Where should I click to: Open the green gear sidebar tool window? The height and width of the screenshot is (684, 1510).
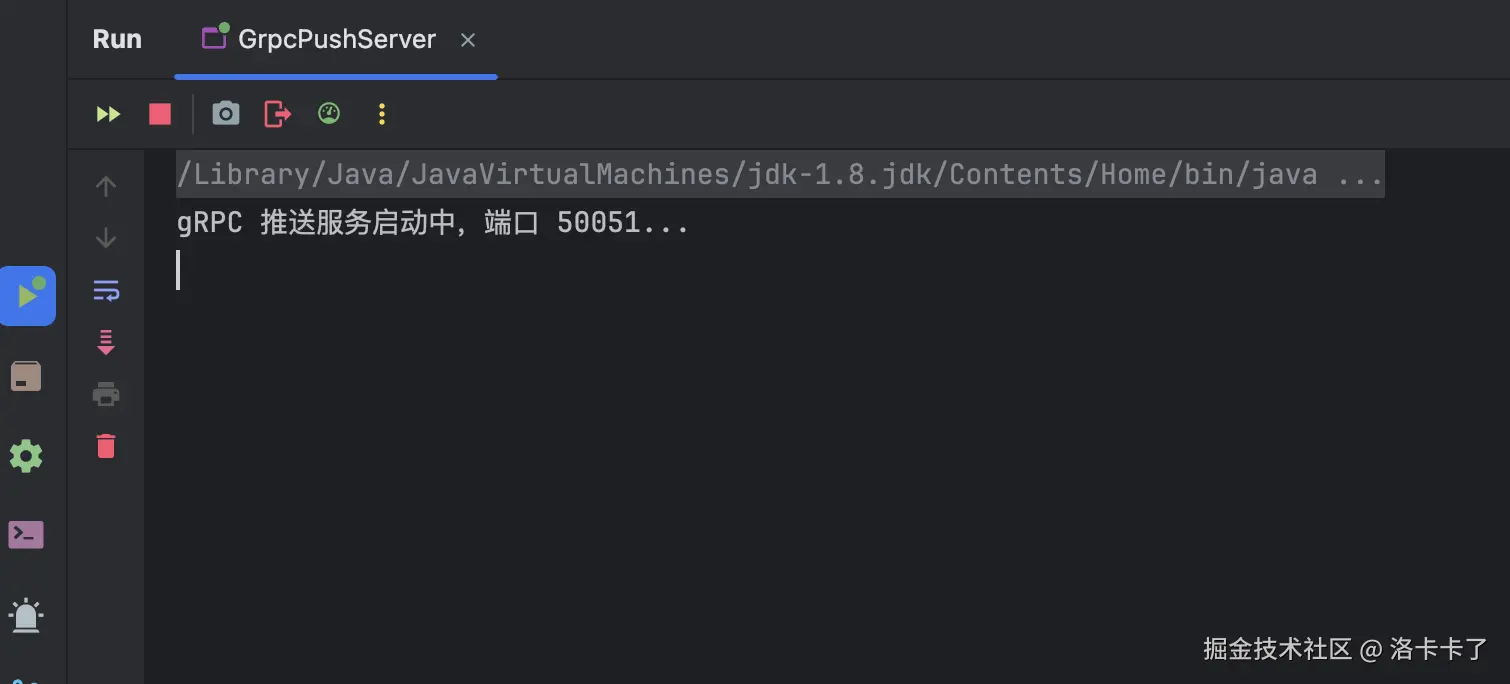point(26,456)
